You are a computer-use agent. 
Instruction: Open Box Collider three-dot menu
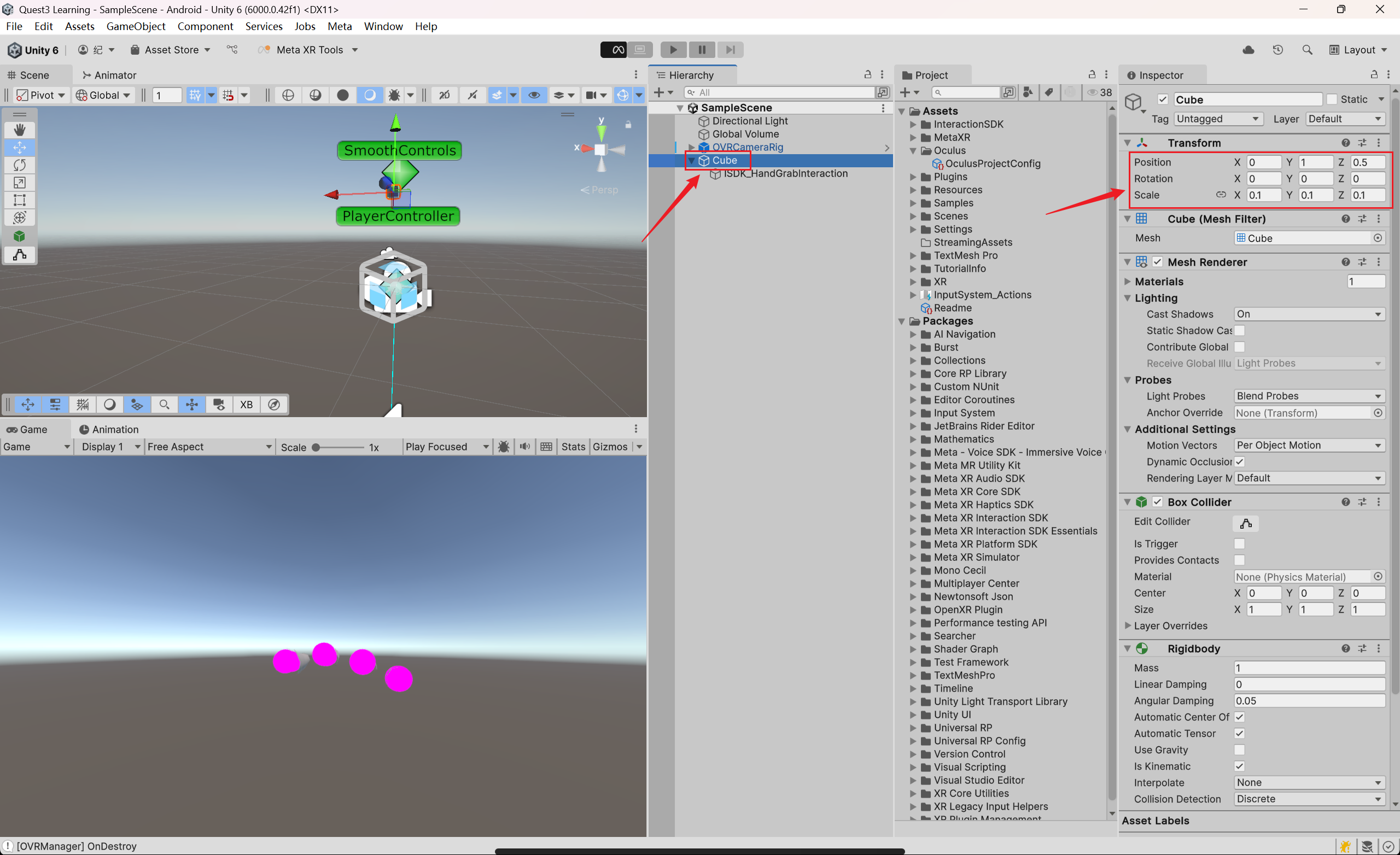tap(1379, 502)
